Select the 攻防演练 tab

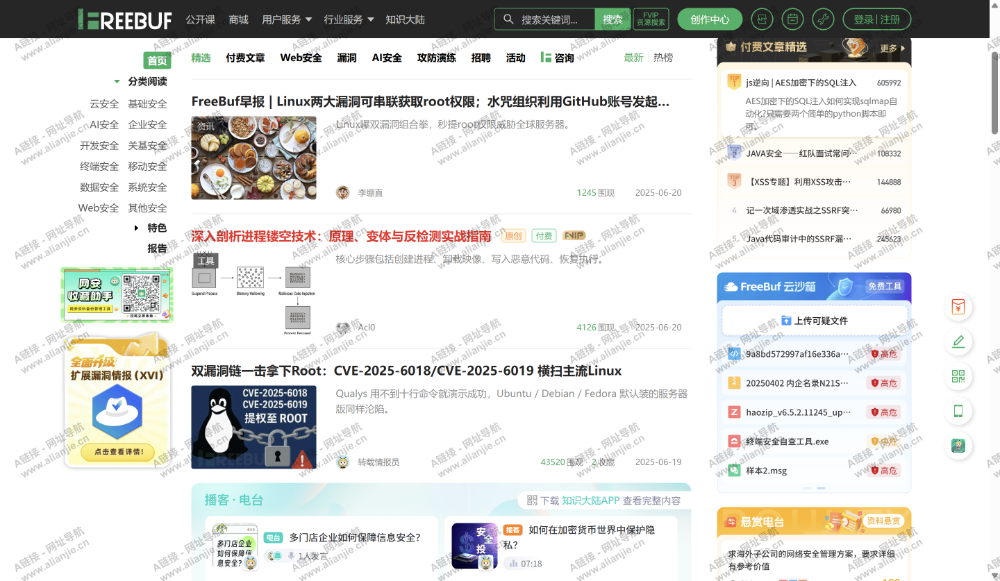click(437, 57)
